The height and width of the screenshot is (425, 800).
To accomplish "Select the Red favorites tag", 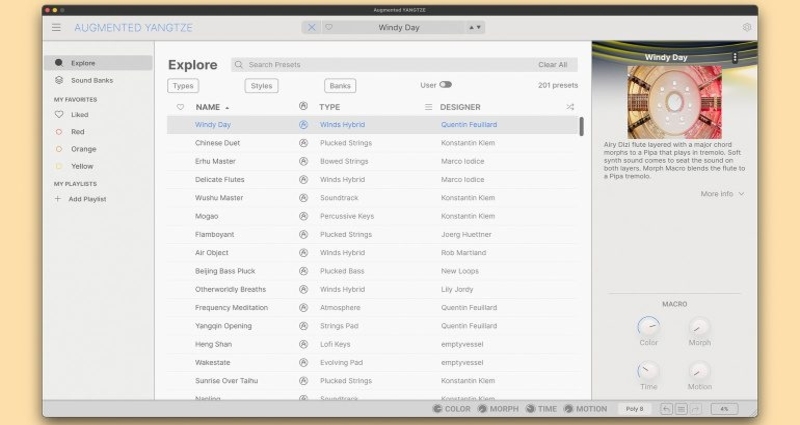I will [78, 132].
